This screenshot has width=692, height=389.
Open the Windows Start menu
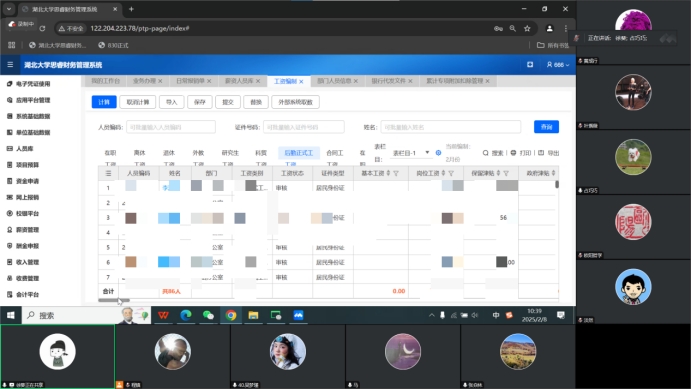coord(11,315)
